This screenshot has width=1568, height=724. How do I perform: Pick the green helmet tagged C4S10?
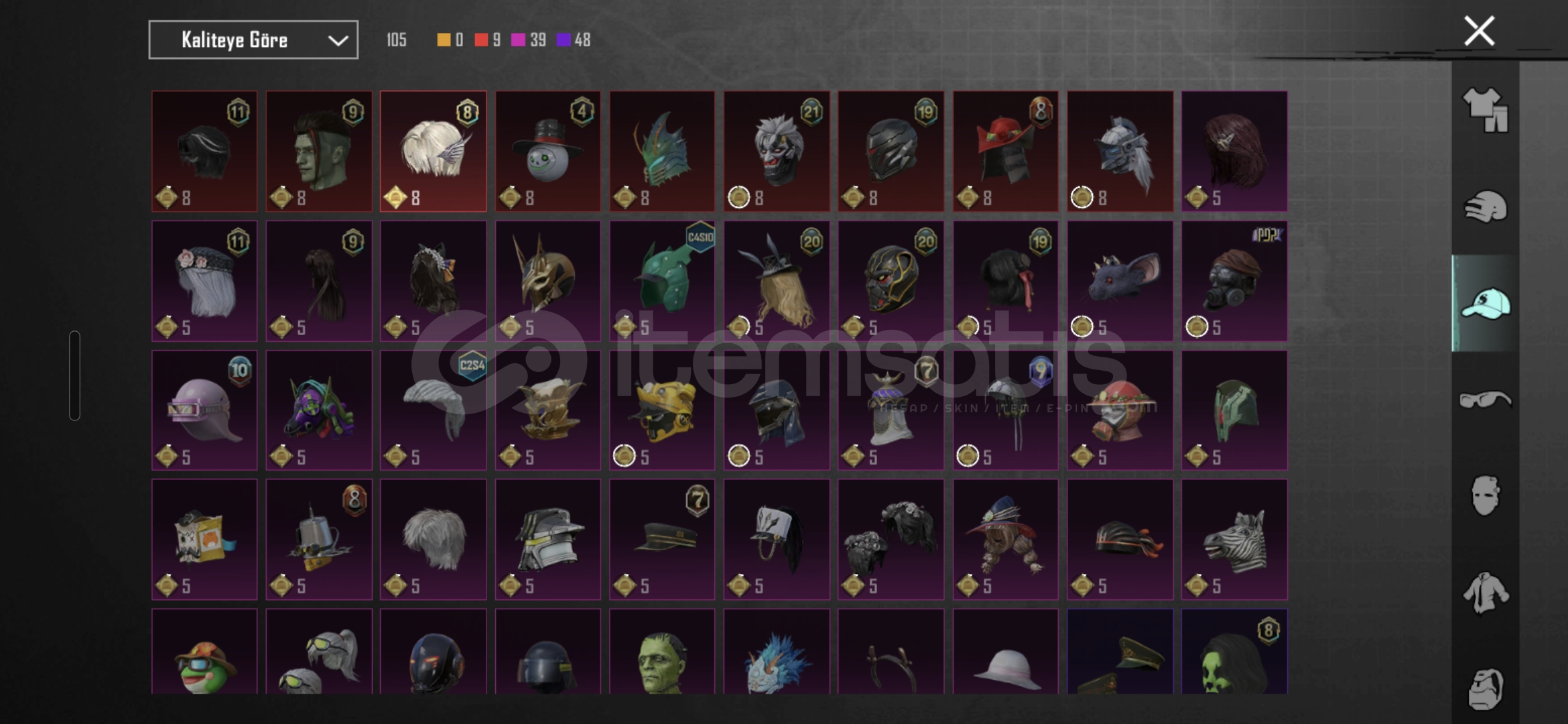click(662, 281)
